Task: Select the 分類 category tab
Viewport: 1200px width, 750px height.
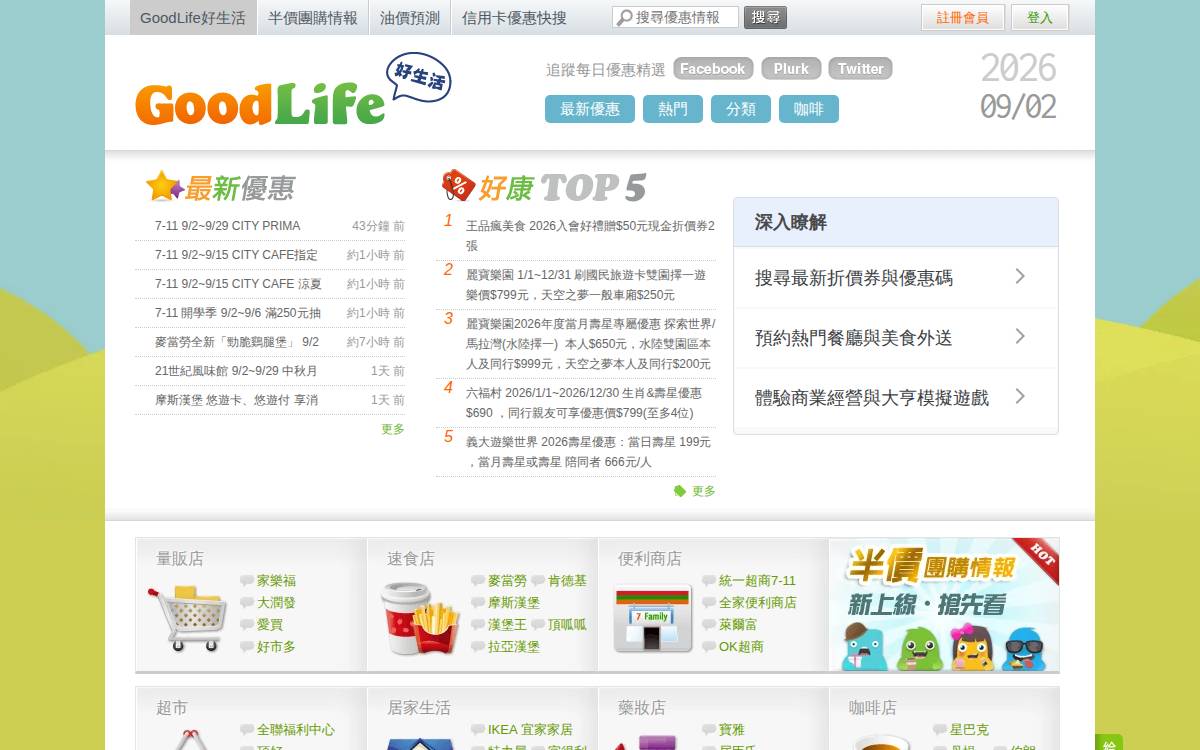Action: [741, 109]
